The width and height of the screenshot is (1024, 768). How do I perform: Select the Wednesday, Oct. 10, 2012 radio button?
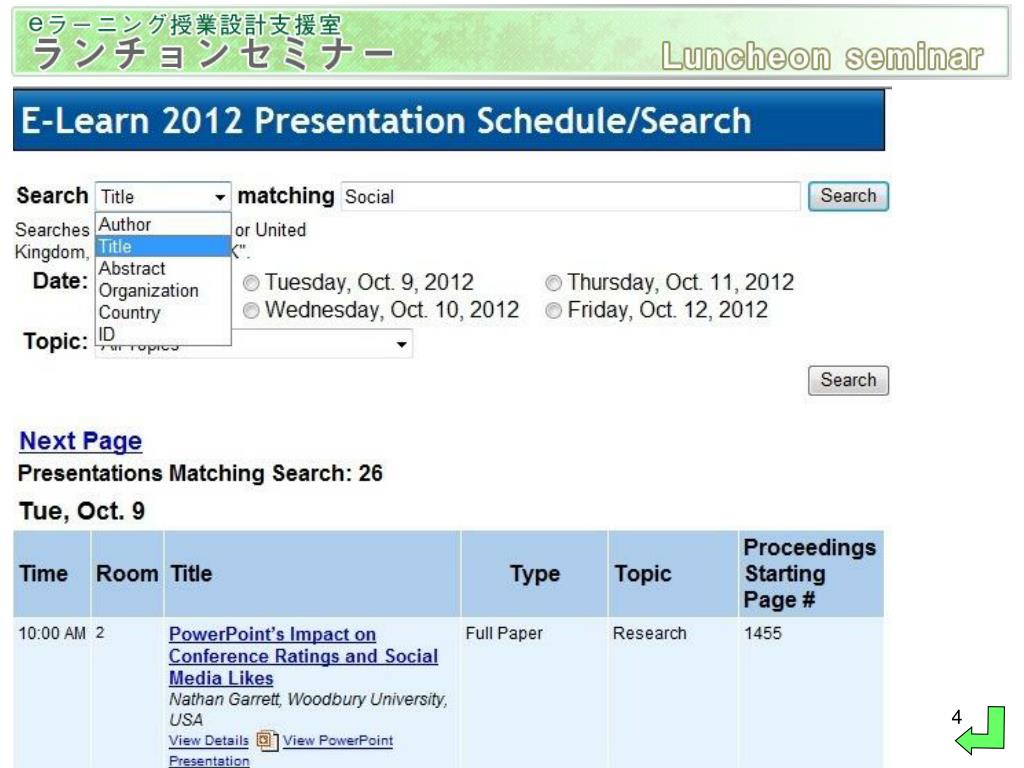(251, 310)
